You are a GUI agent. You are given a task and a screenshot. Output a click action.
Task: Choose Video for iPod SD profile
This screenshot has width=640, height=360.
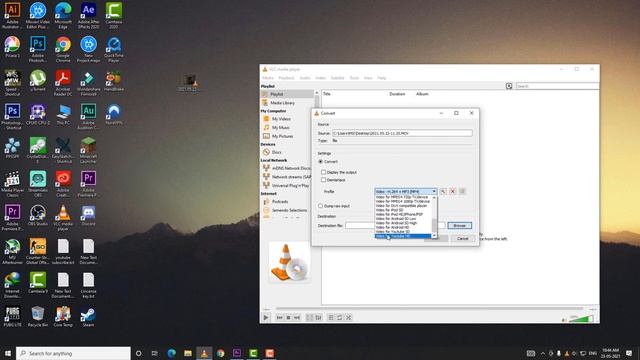(x=403, y=210)
